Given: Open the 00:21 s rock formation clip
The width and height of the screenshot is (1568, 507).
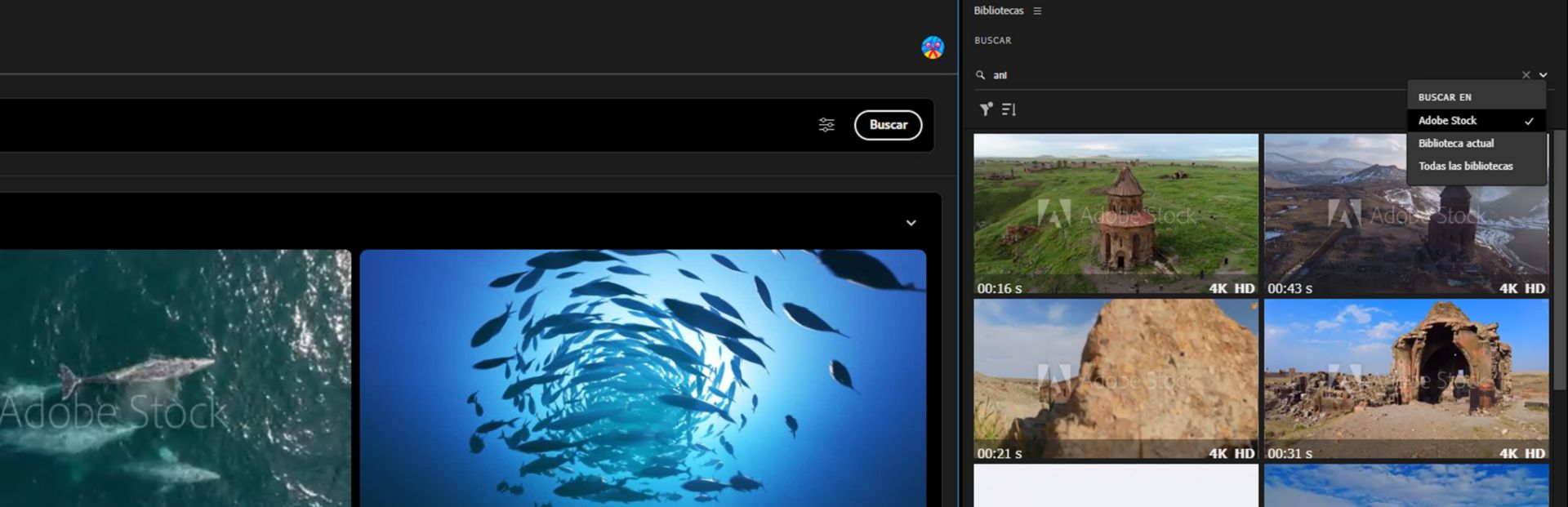Looking at the screenshot, I should 1116,380.
